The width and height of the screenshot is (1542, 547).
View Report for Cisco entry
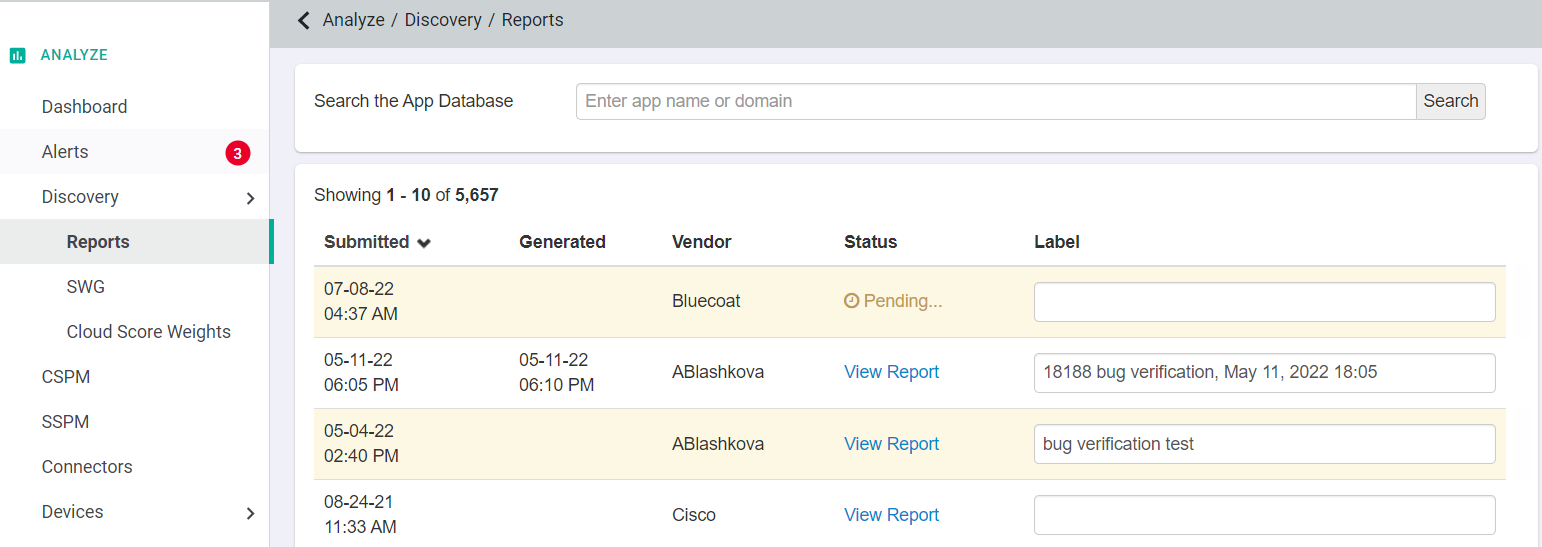(x=891, y=515)
